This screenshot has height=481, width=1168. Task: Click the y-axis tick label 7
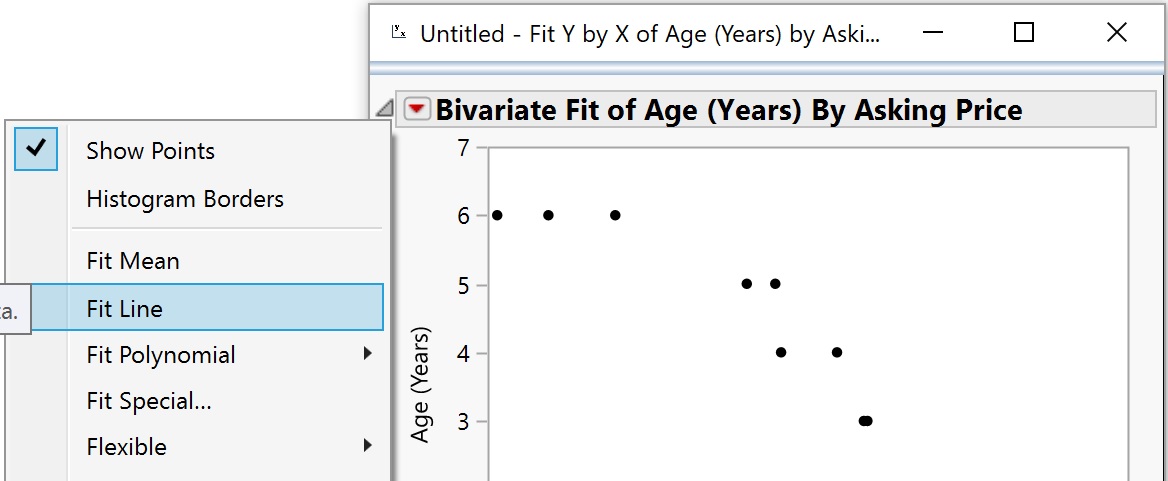tap(464, 147)
